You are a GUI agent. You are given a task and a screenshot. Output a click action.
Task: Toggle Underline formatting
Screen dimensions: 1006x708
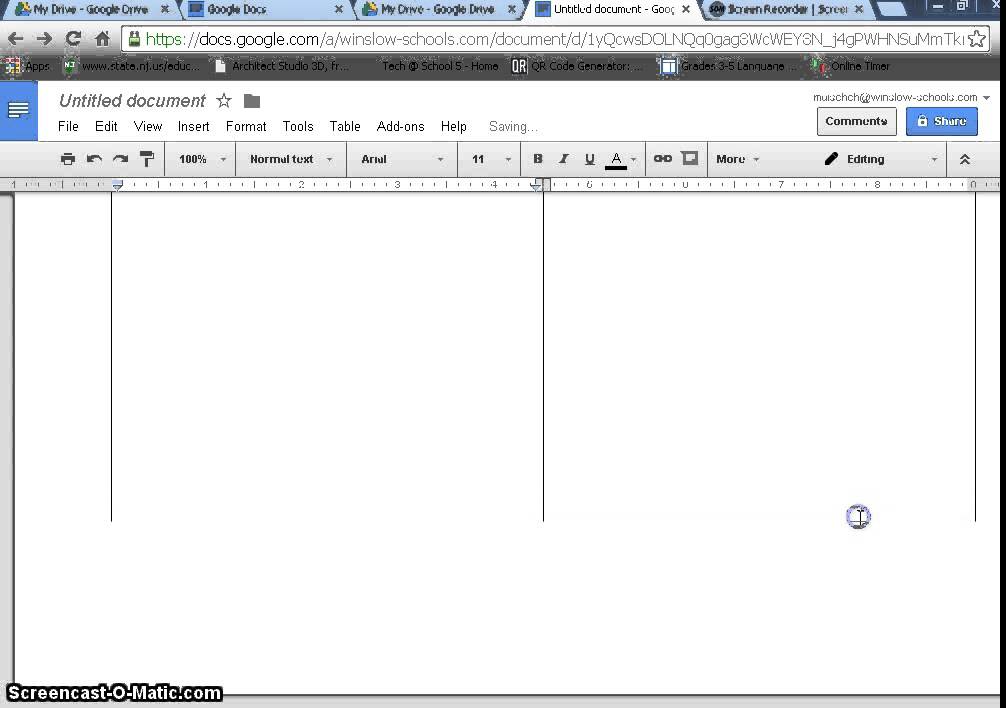click(x=590, y=159)
